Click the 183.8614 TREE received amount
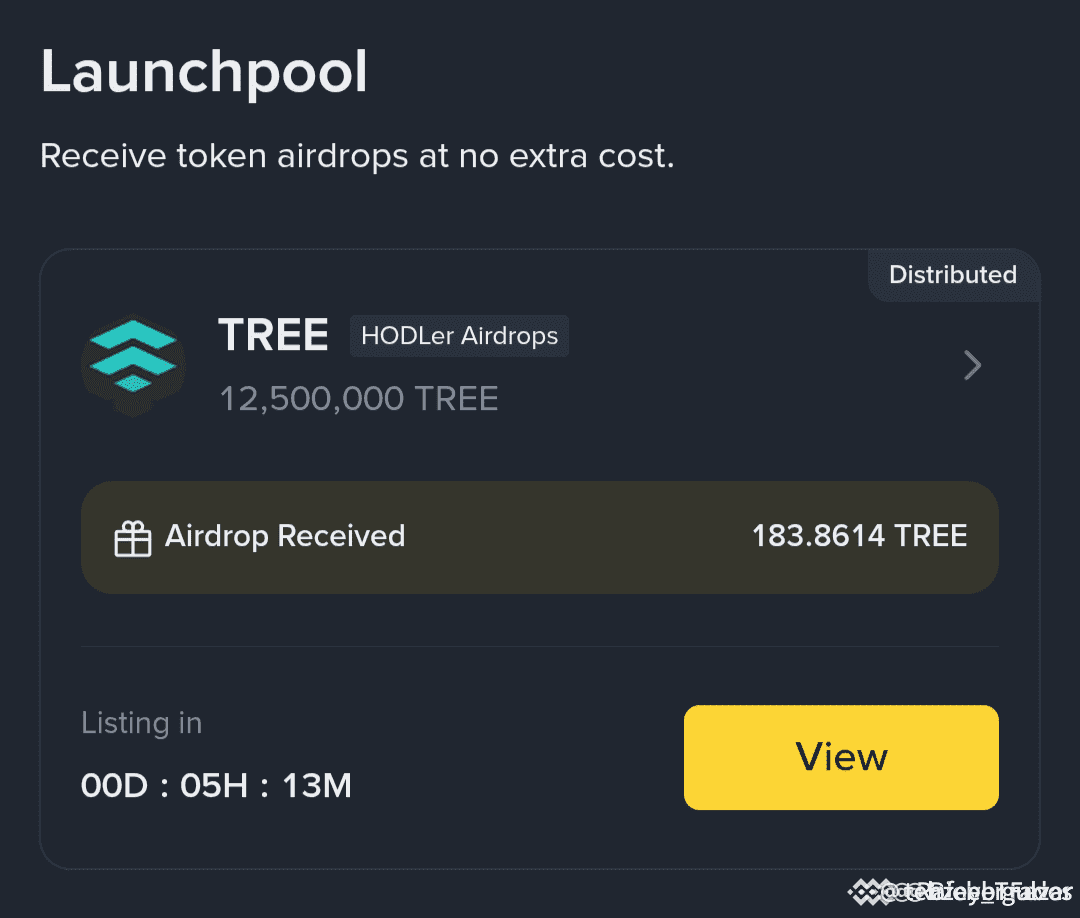1080x918 pixels. (860, 536)
